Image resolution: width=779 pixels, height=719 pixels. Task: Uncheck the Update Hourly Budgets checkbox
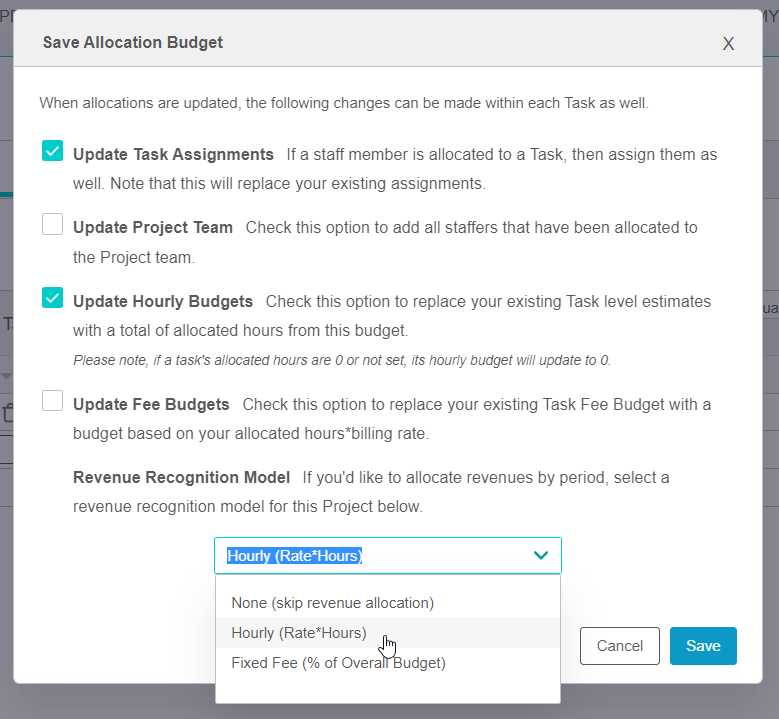point(53,298)
